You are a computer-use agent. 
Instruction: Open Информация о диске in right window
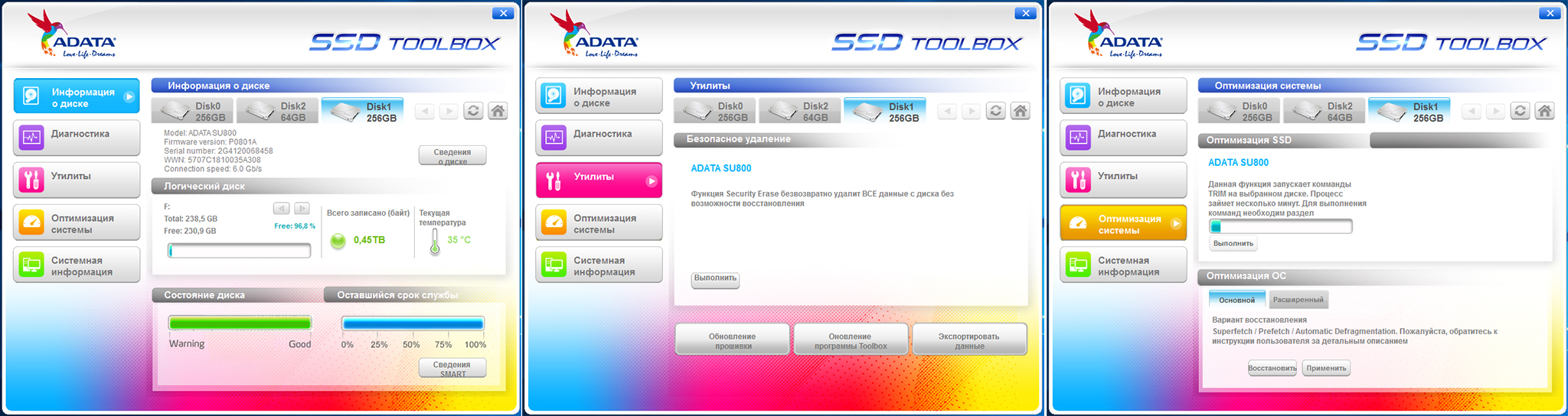(1123, 96)
